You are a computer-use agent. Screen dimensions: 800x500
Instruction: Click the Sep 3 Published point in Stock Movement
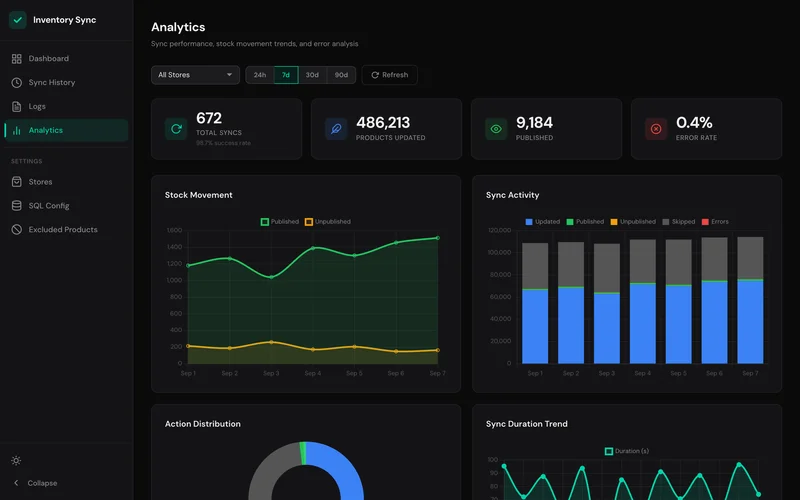pyautogui.click(x=271, y=277)
